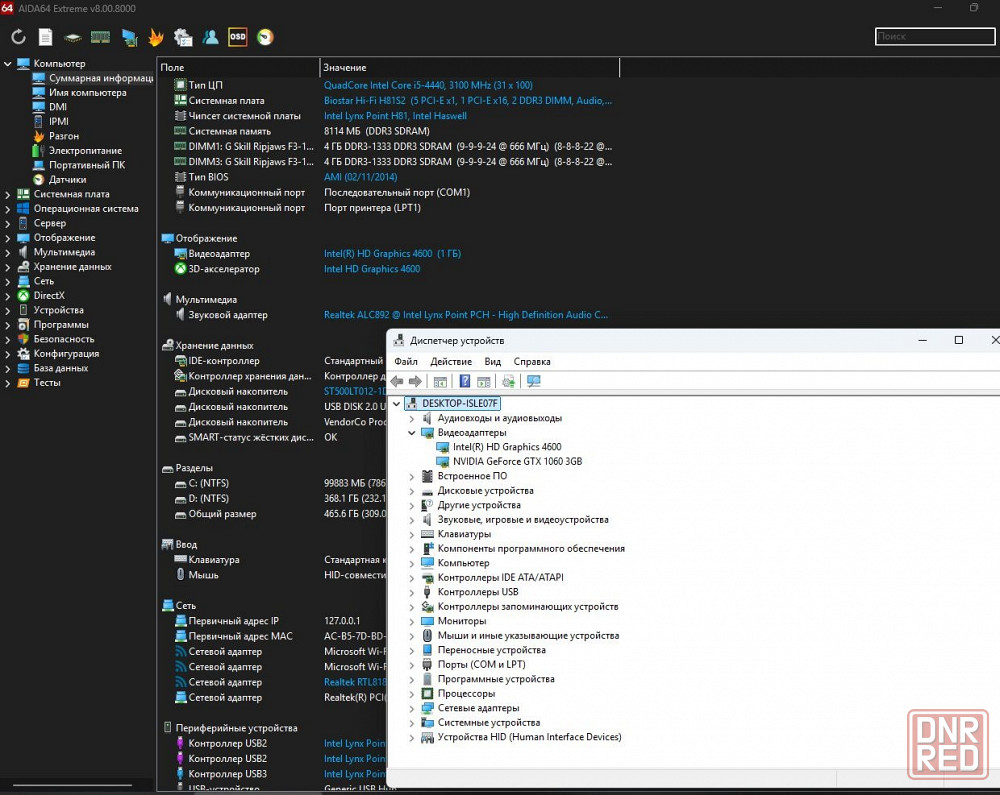Select Датчики in the Компьютер tree

pyautogui.click(x=67, y=180)
